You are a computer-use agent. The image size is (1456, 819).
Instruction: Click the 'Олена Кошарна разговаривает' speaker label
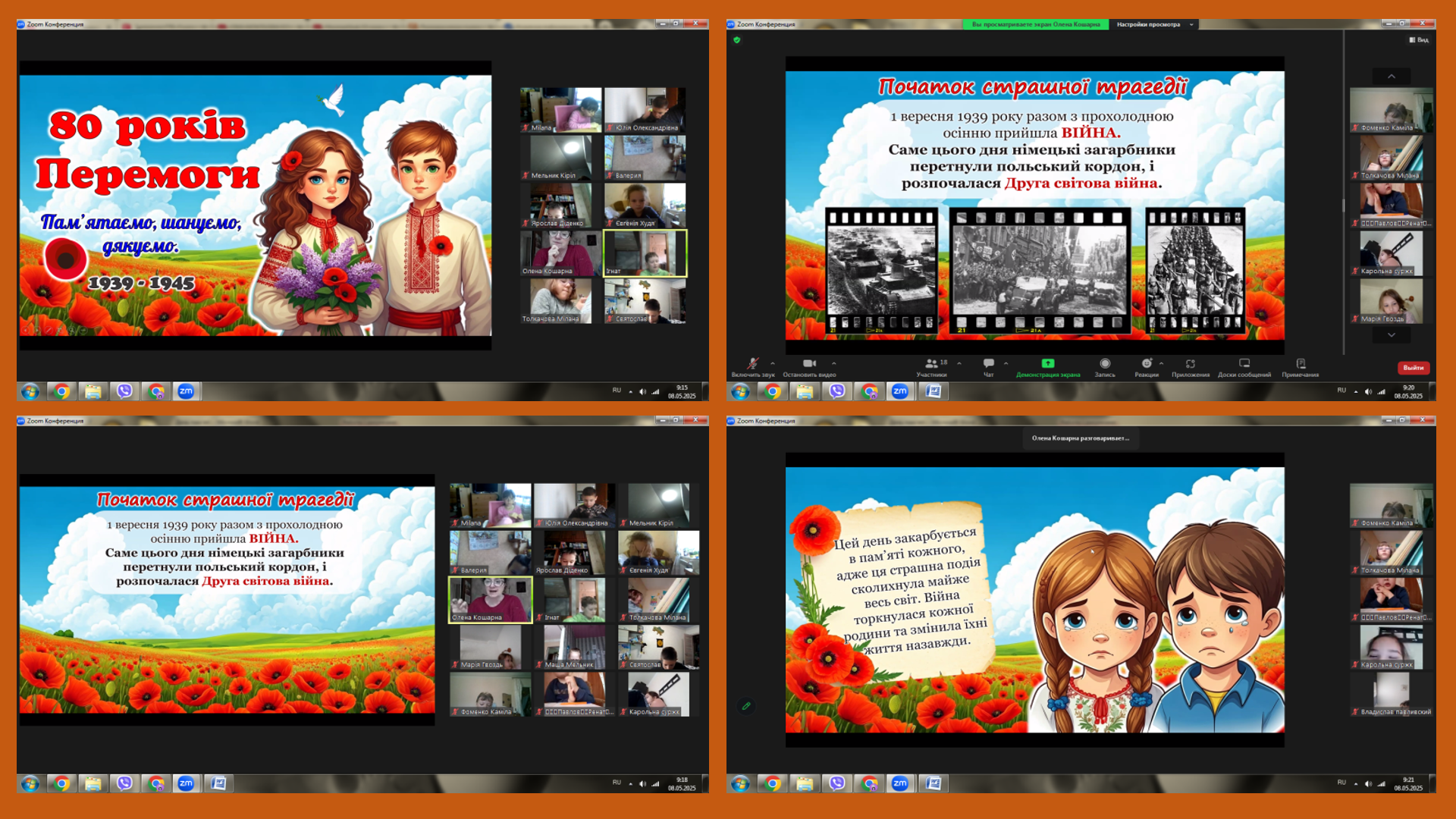point(1080,438)
